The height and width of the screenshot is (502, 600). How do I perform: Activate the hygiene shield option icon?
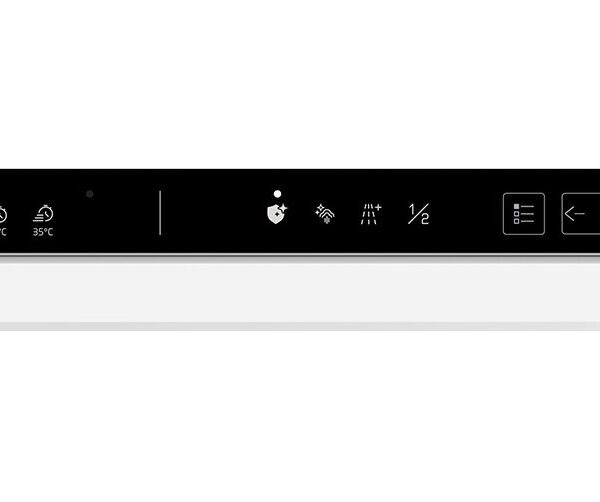(x=277, y=214)
